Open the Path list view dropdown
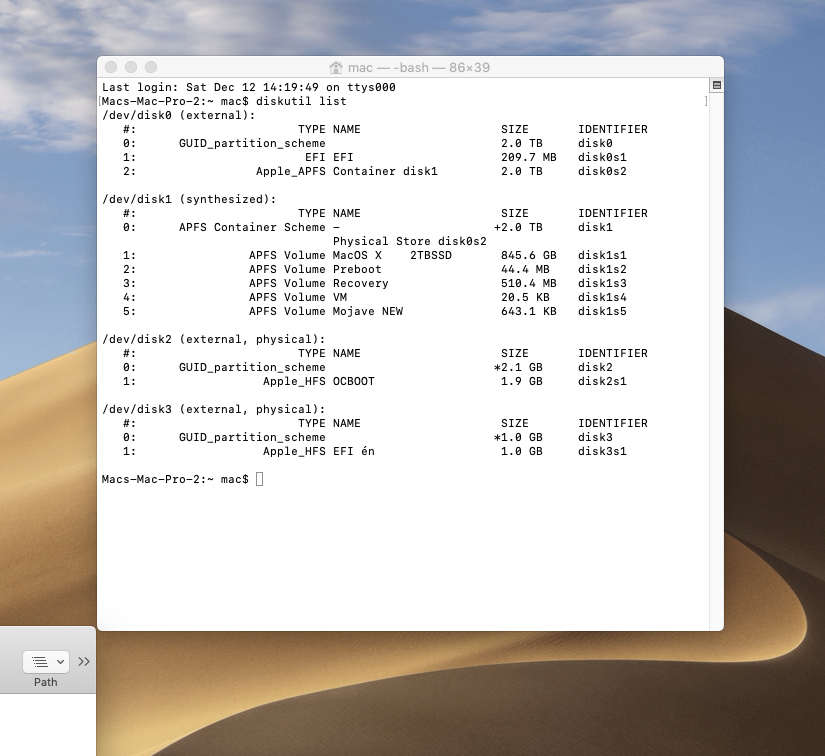The height and width of the screenshot is (756, 825). tap(46, 661)
